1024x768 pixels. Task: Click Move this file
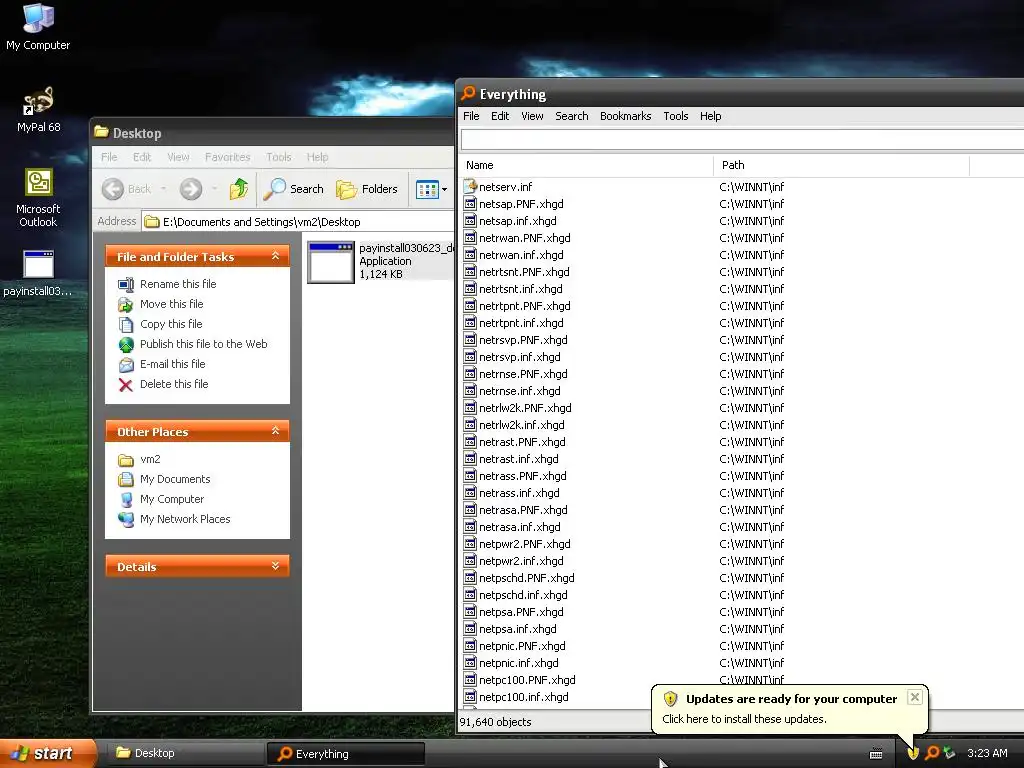[x=171, y=304]
